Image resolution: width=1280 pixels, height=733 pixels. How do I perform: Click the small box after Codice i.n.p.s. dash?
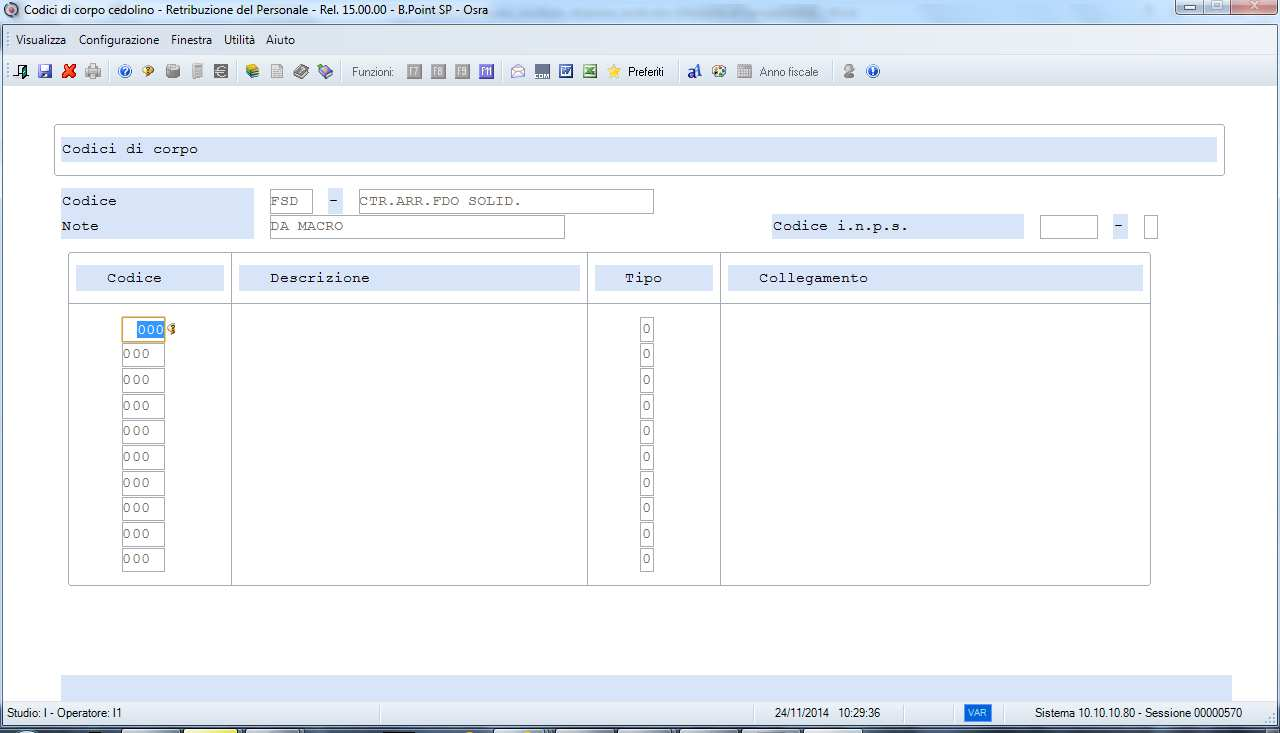[1151, 227]
